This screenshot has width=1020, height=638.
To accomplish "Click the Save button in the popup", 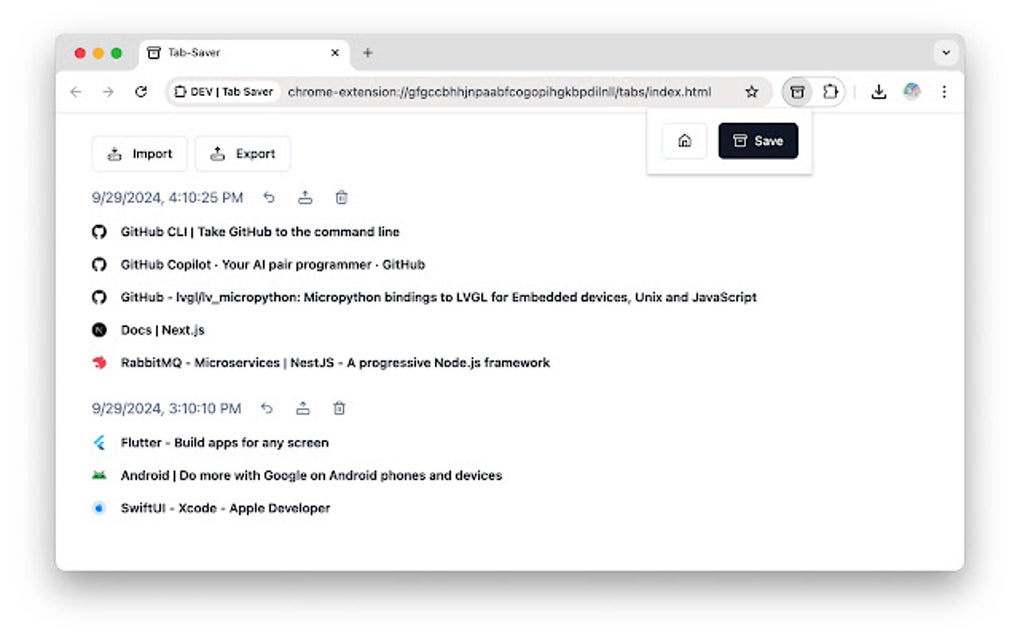I will pyautogui.click(x=757, y=140).
